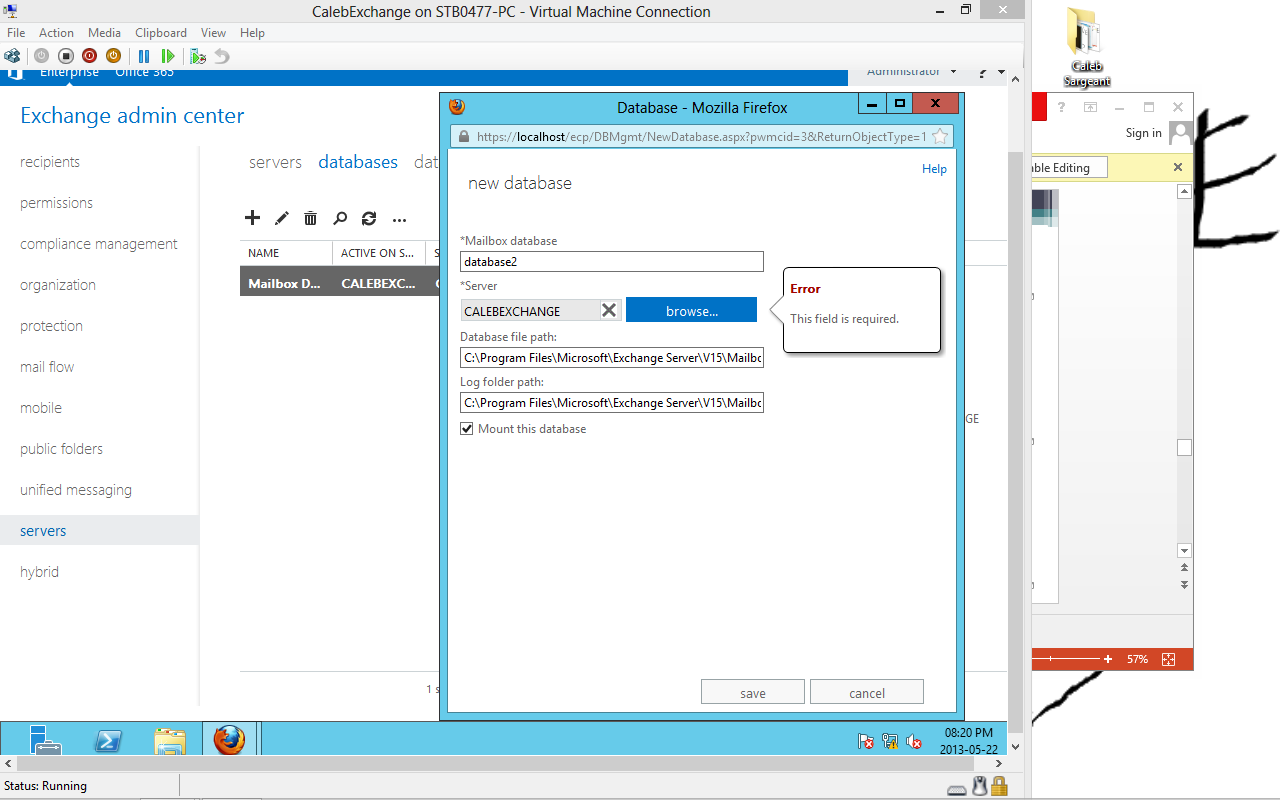This screenshot has height=800, width=1280.
Task: Click the Help link in new database dialog
Action: coord(934,169)
